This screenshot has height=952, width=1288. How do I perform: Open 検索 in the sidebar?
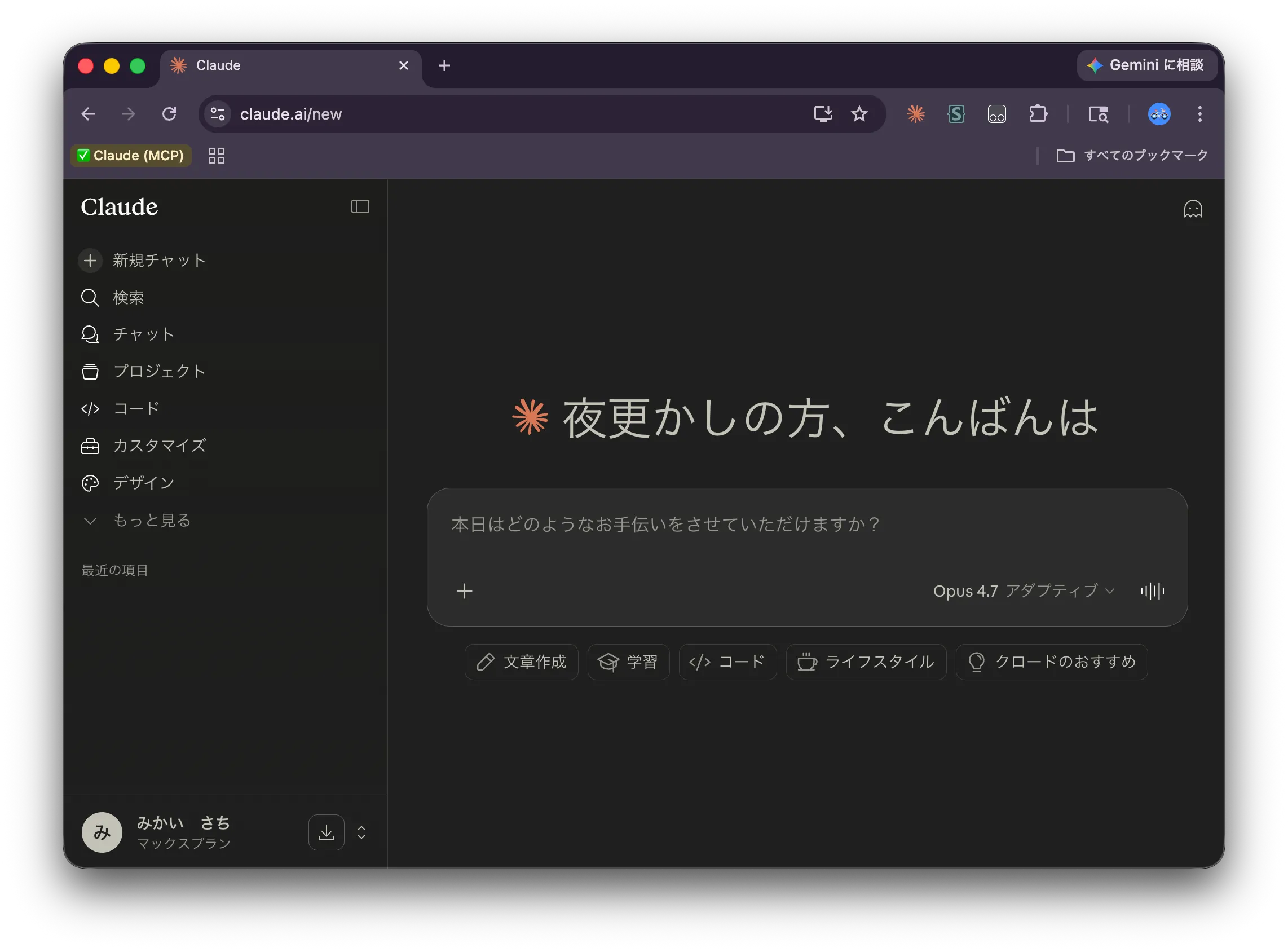[x=112, y=297]
